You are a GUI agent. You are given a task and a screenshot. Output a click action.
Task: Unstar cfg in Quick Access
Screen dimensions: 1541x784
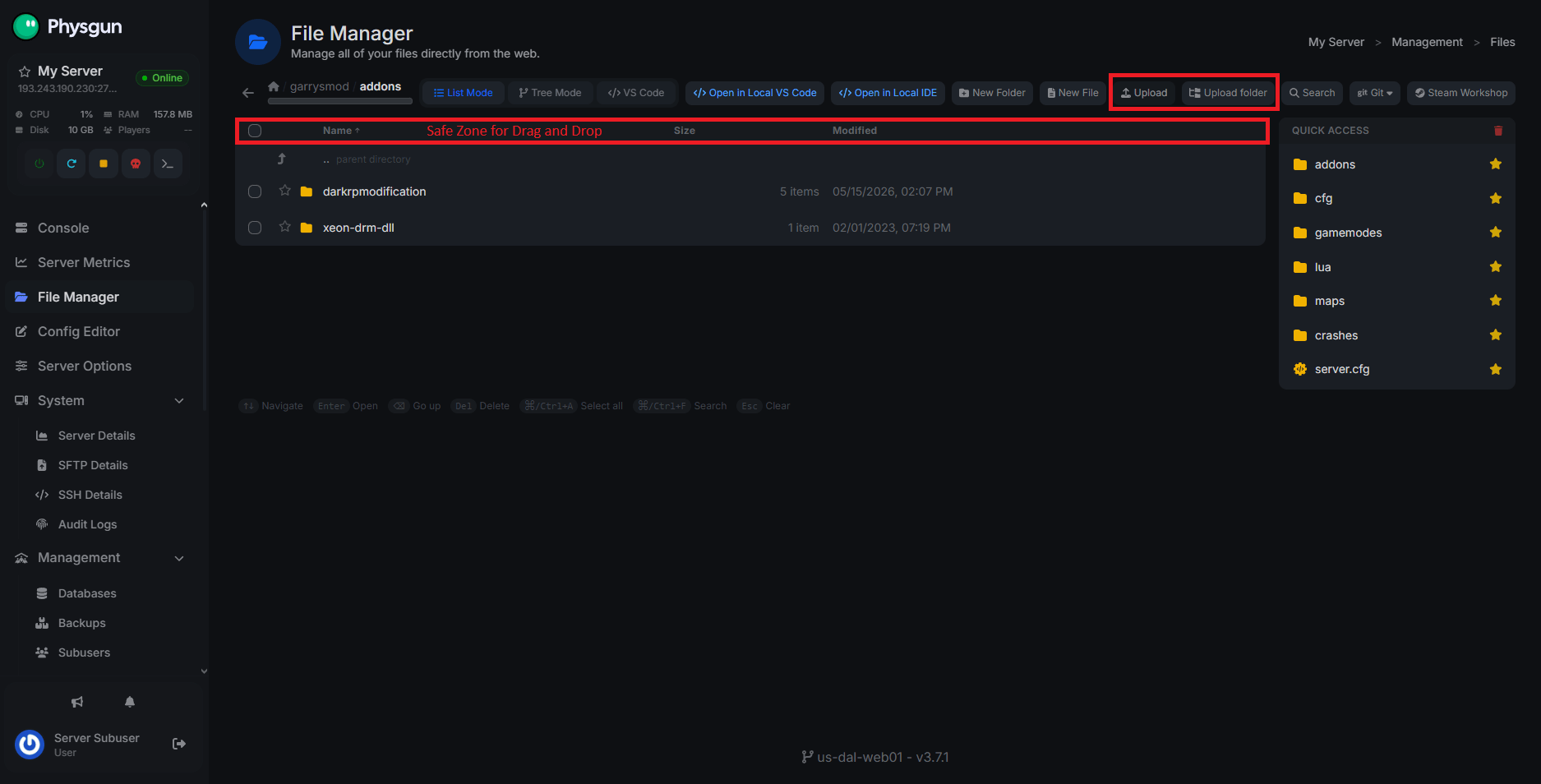tap(1496, 198)
